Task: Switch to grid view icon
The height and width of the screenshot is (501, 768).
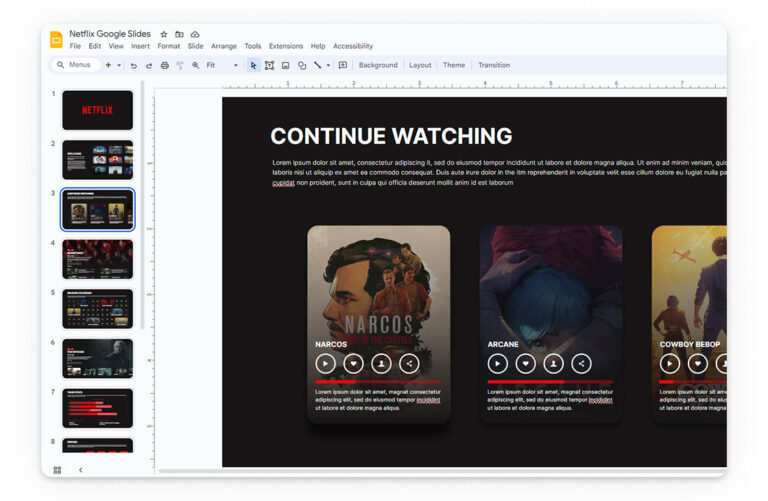Action: [x=57, y=470]
